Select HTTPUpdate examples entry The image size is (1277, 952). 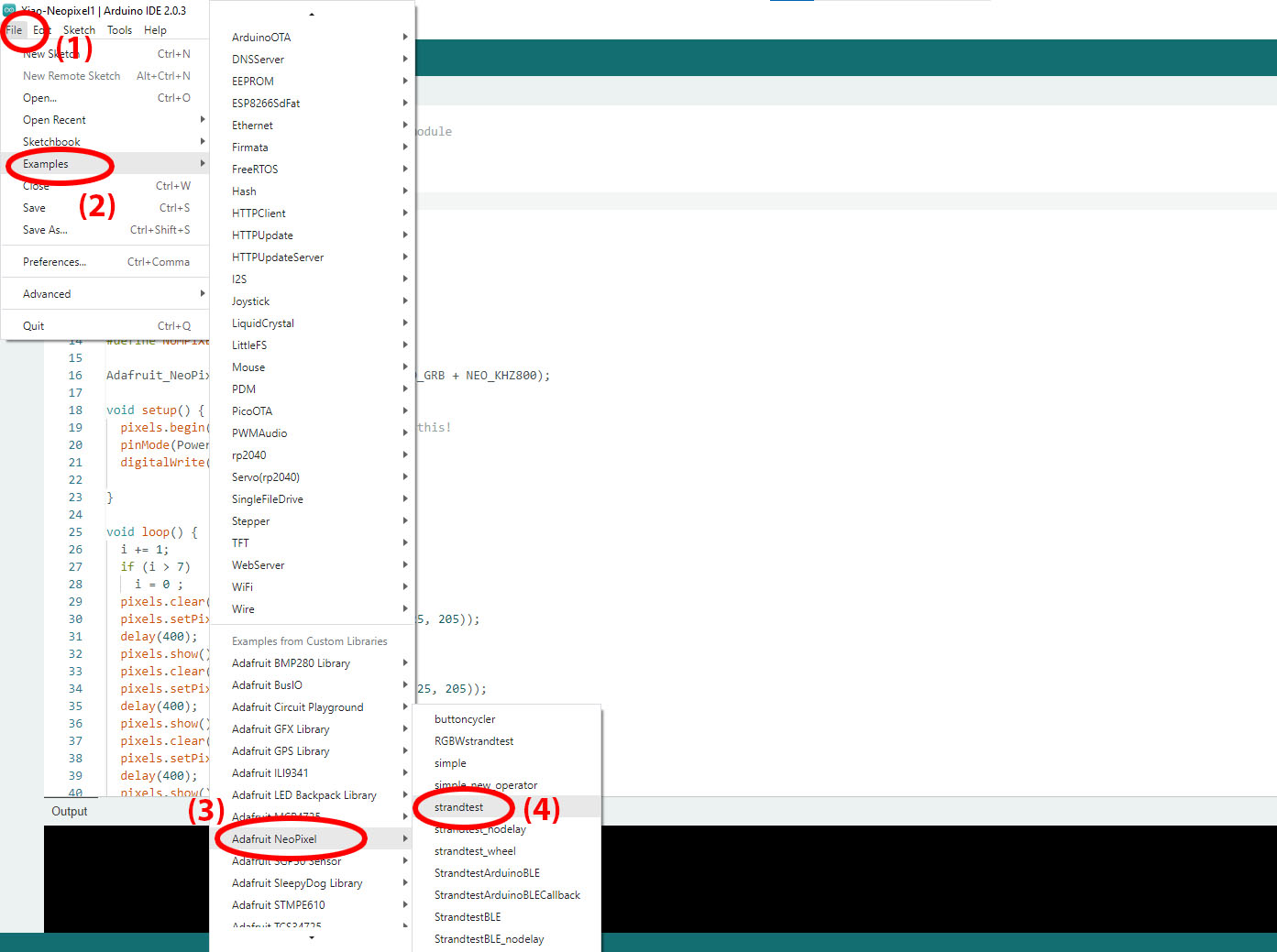(312, 235)
